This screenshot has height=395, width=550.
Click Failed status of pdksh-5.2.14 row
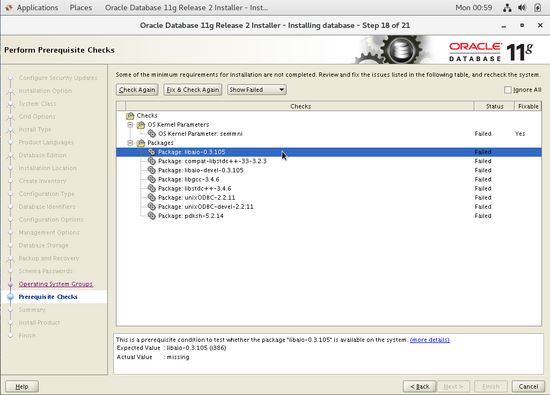point(483,216)
